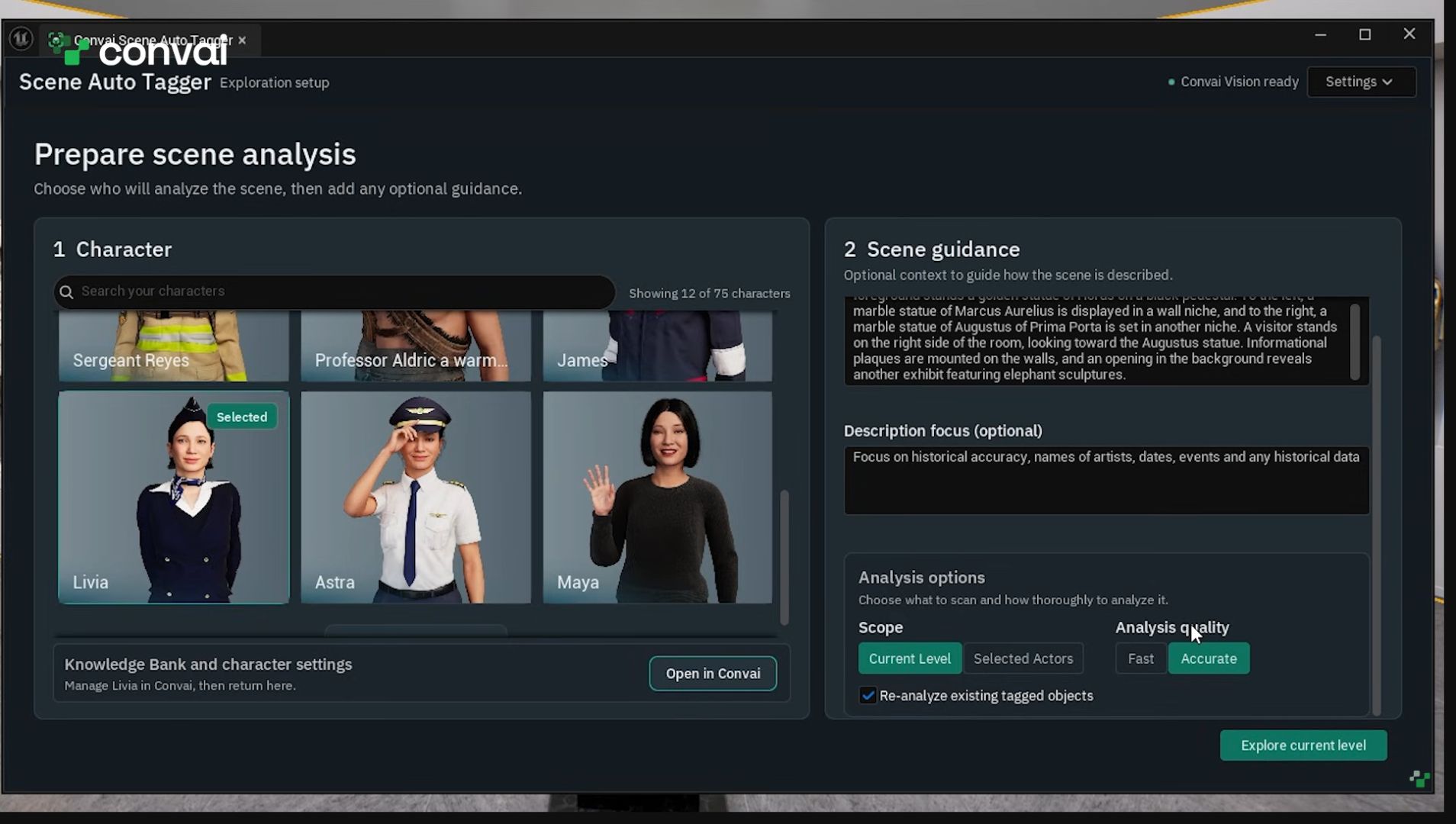Image resolution: width=1456 pixels, height=824 pixels.
Task: Click the search magnifier icon
Action: pos(66,292)
